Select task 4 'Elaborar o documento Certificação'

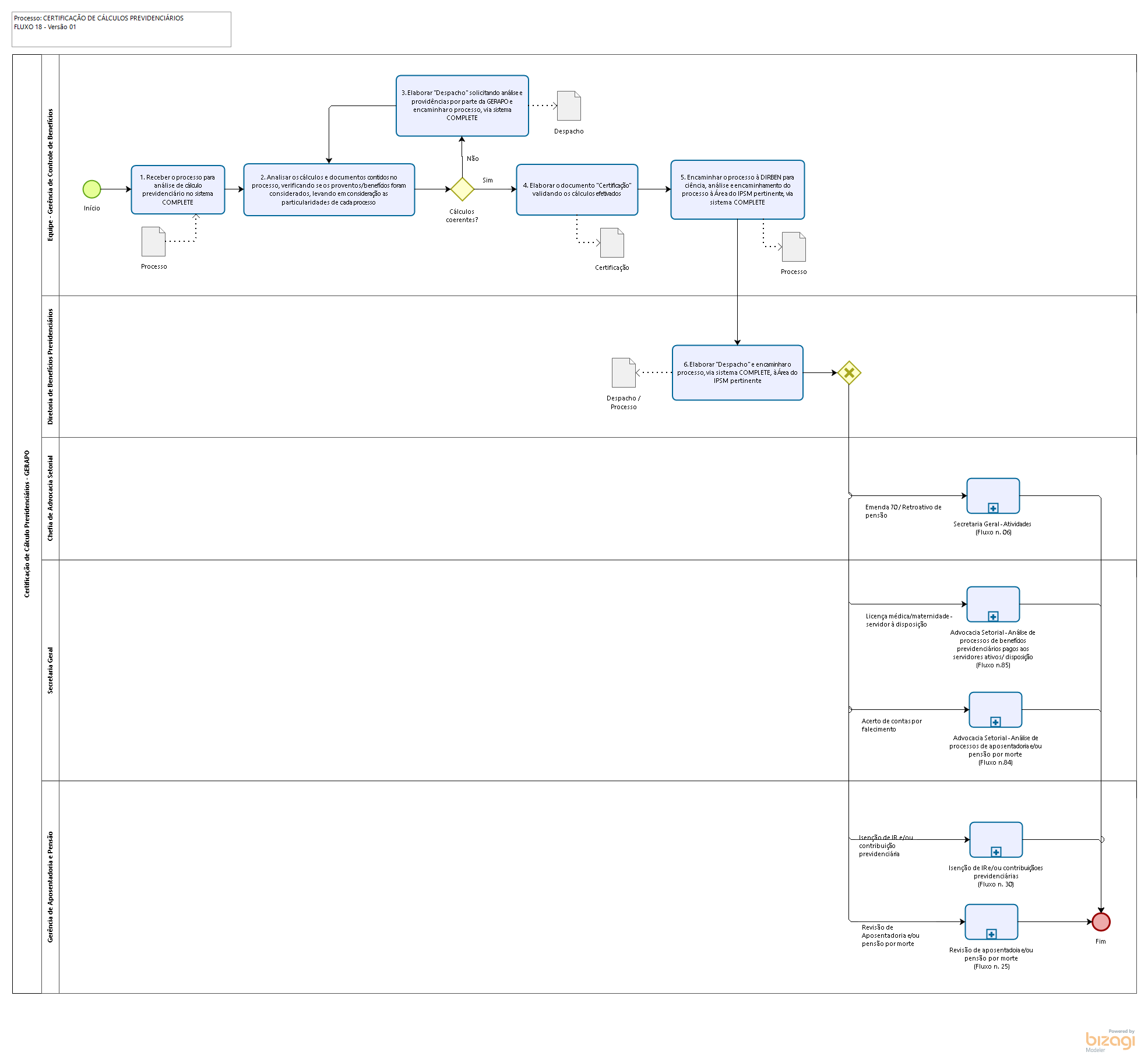(576, 189)
